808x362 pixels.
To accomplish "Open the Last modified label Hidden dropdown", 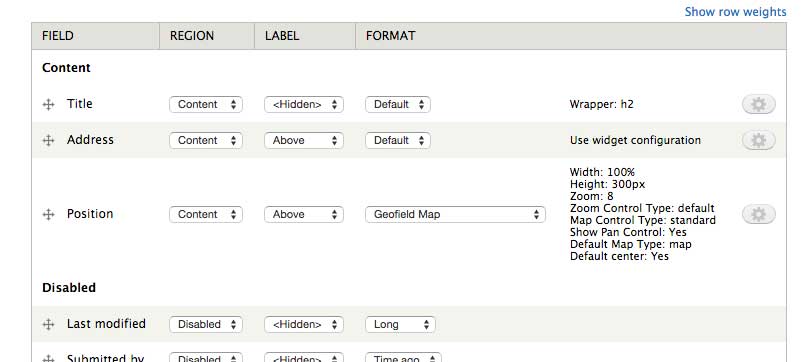I will [304, 324].
